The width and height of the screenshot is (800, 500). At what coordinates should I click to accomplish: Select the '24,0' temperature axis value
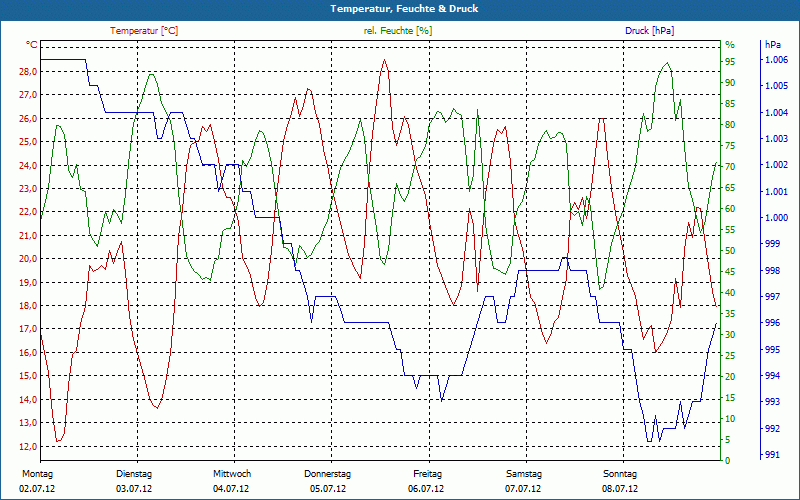pos(28,165)
